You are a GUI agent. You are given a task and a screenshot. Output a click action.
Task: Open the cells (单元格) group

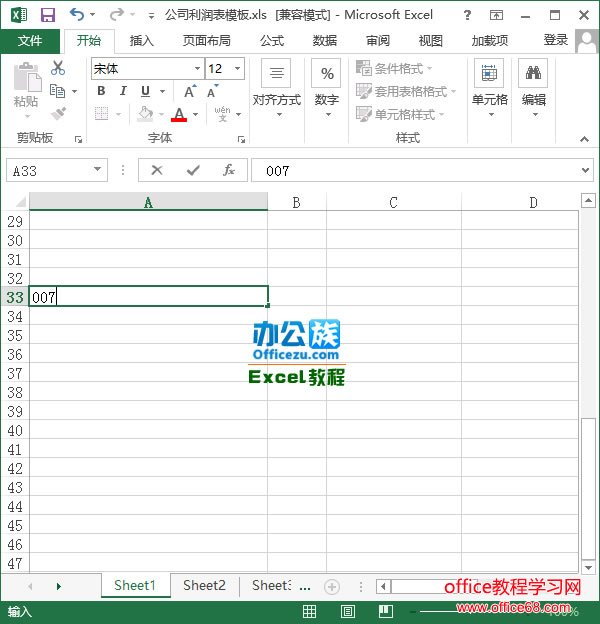(x=489, y=90)
